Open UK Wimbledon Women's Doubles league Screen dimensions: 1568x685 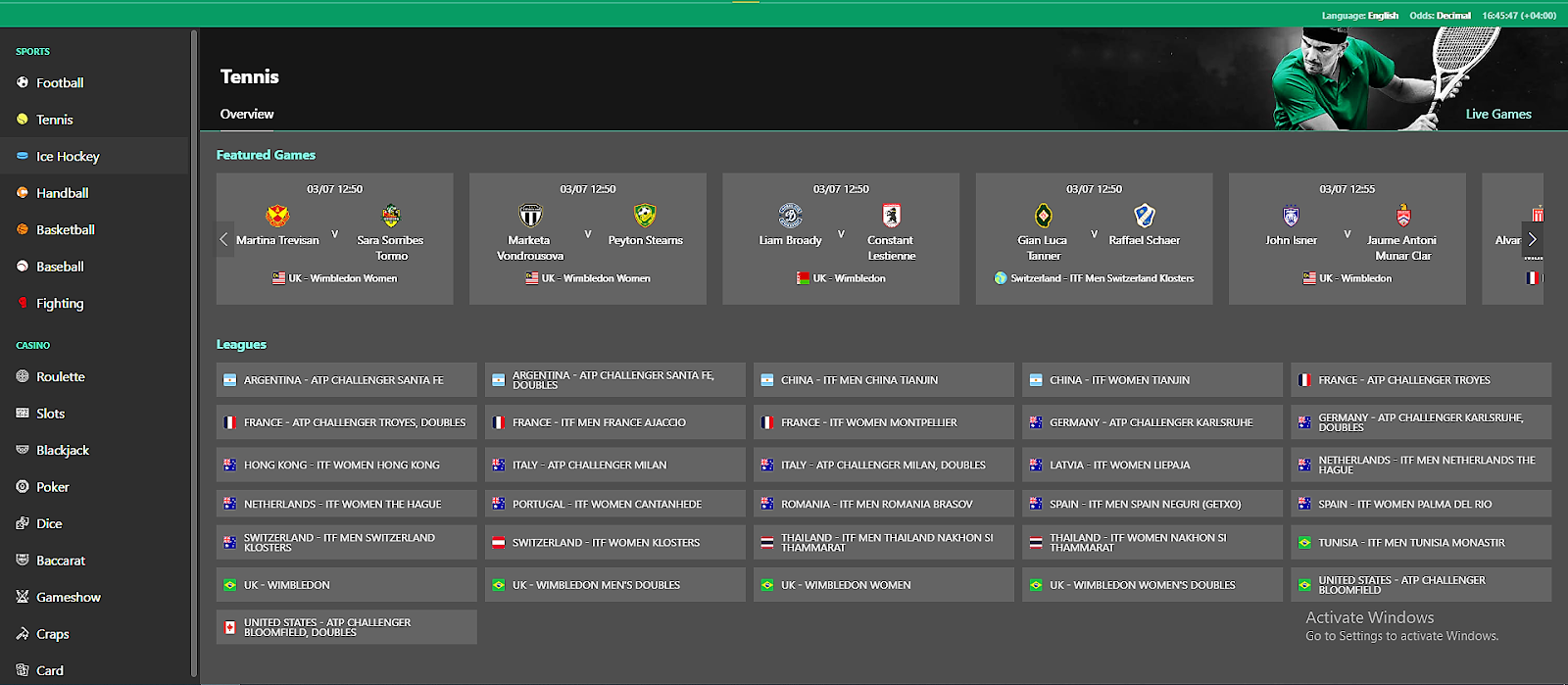[x=1152, y=585]
